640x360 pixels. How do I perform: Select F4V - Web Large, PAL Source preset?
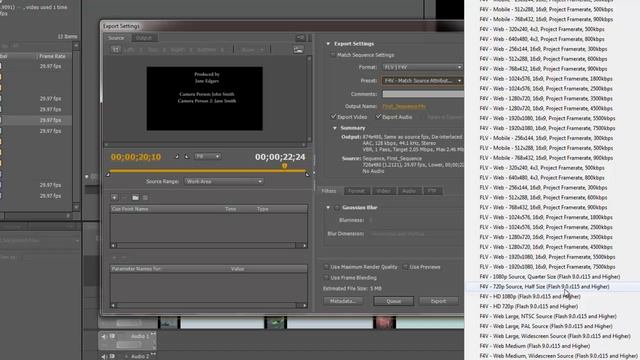coord(546,326)
